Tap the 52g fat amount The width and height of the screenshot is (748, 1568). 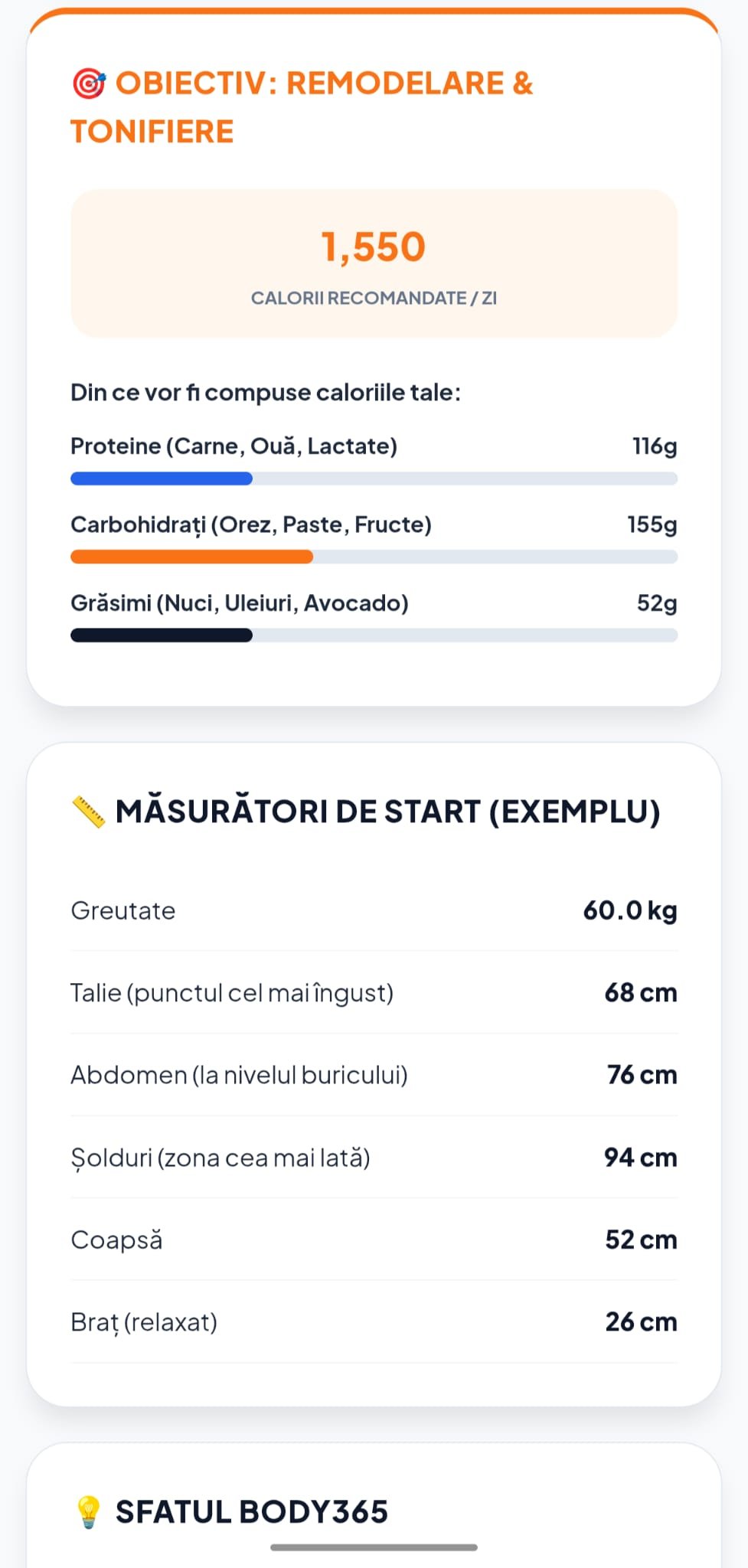(657, 603)
